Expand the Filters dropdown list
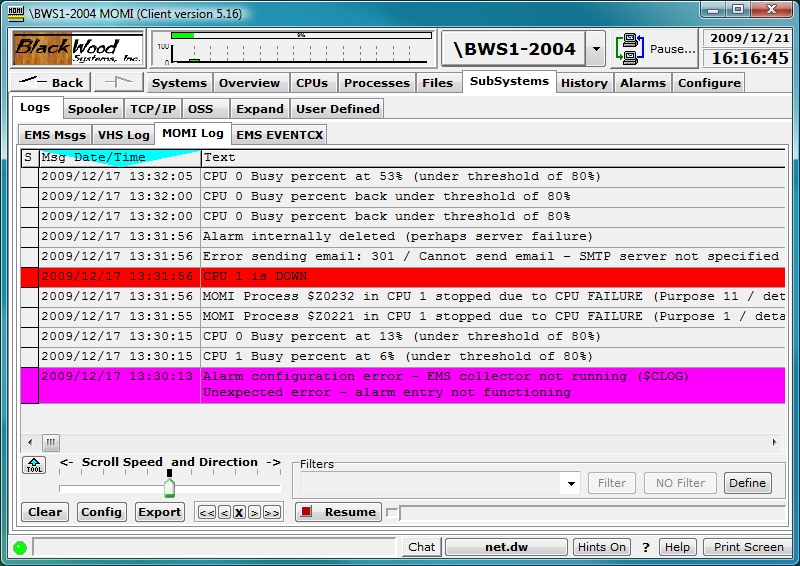This screenshot has height=566, width=800. (x=571, y=484)
